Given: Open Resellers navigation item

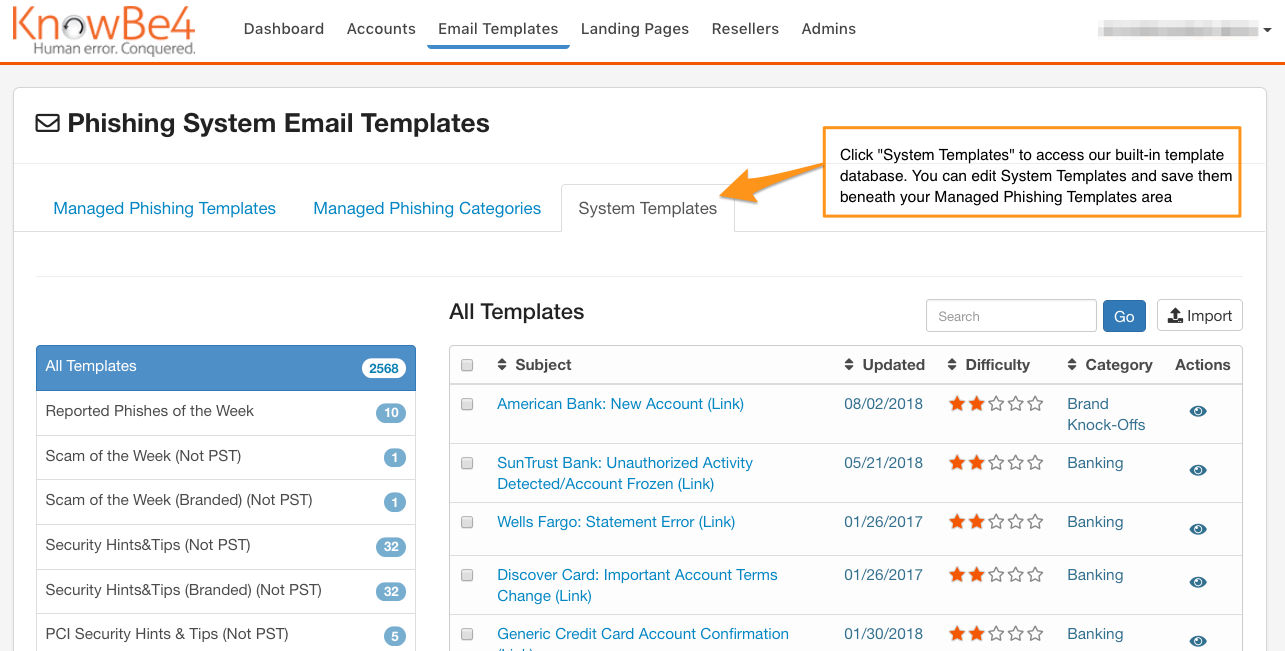Looking at the screenshot, I should 745,29.
